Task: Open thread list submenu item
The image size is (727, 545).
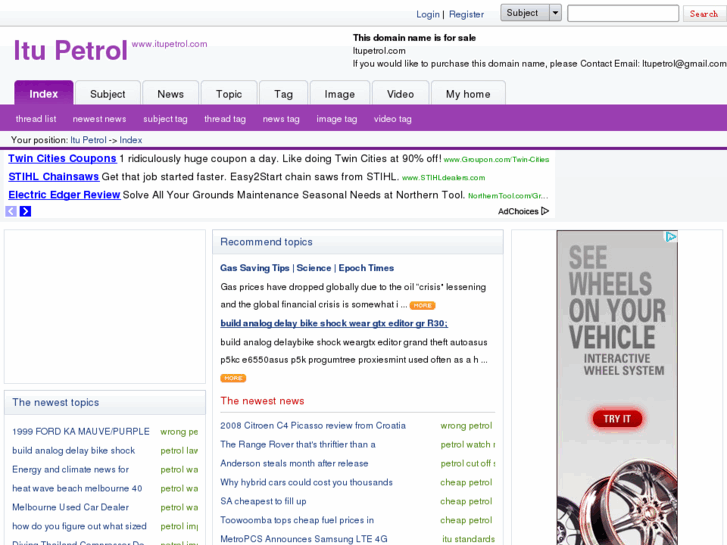Action: pos(36,119)
